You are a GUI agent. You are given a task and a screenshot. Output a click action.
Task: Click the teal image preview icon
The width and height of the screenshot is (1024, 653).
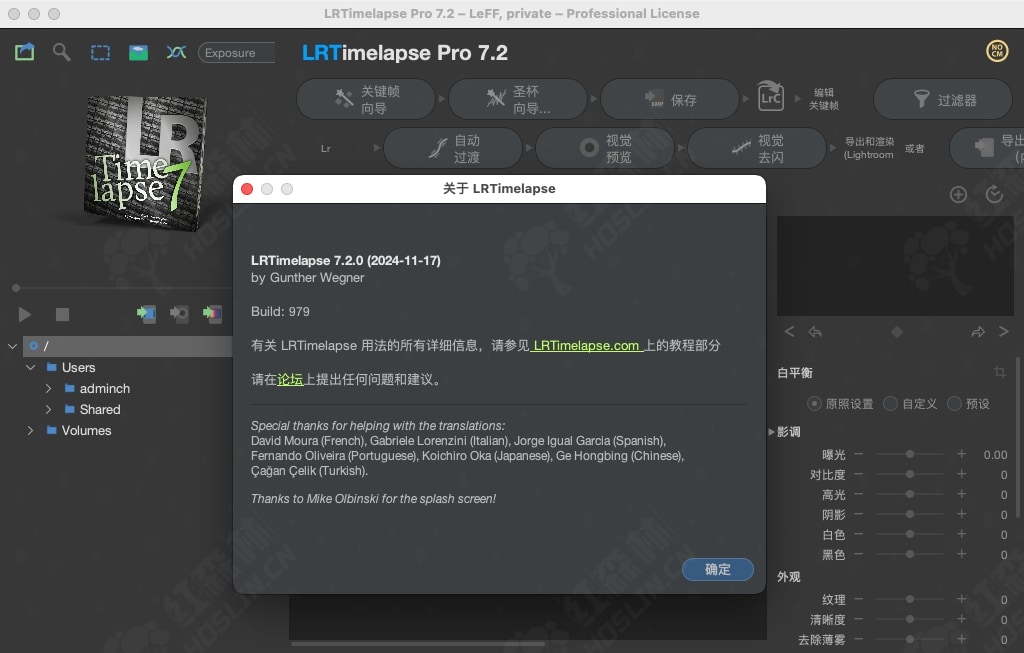pos(138,53)
